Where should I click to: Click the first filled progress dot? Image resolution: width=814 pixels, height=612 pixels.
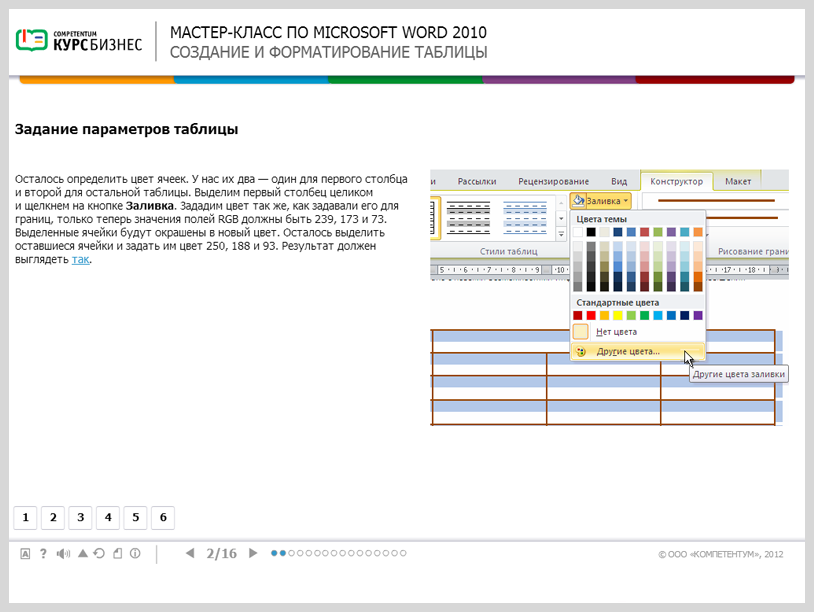(x=274, y=553)
